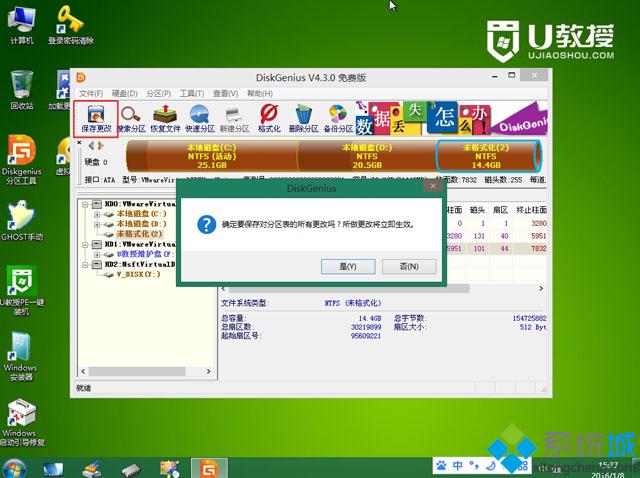
Task: Click the 搜索分区 search partition icon
Action: coord(131,119)
